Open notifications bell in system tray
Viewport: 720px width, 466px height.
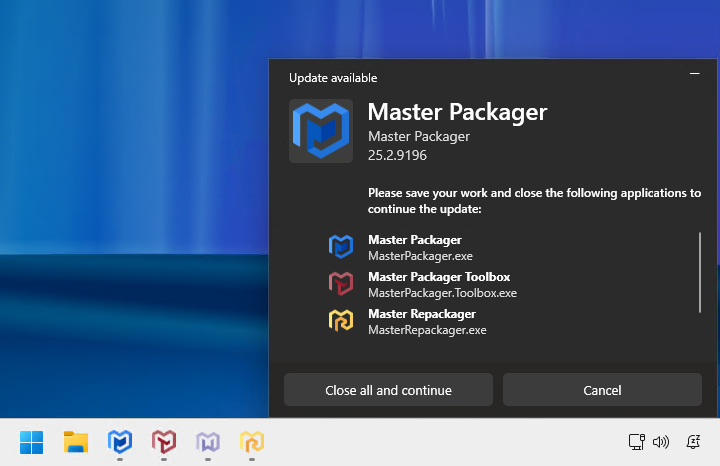click(x=693, y=442)
